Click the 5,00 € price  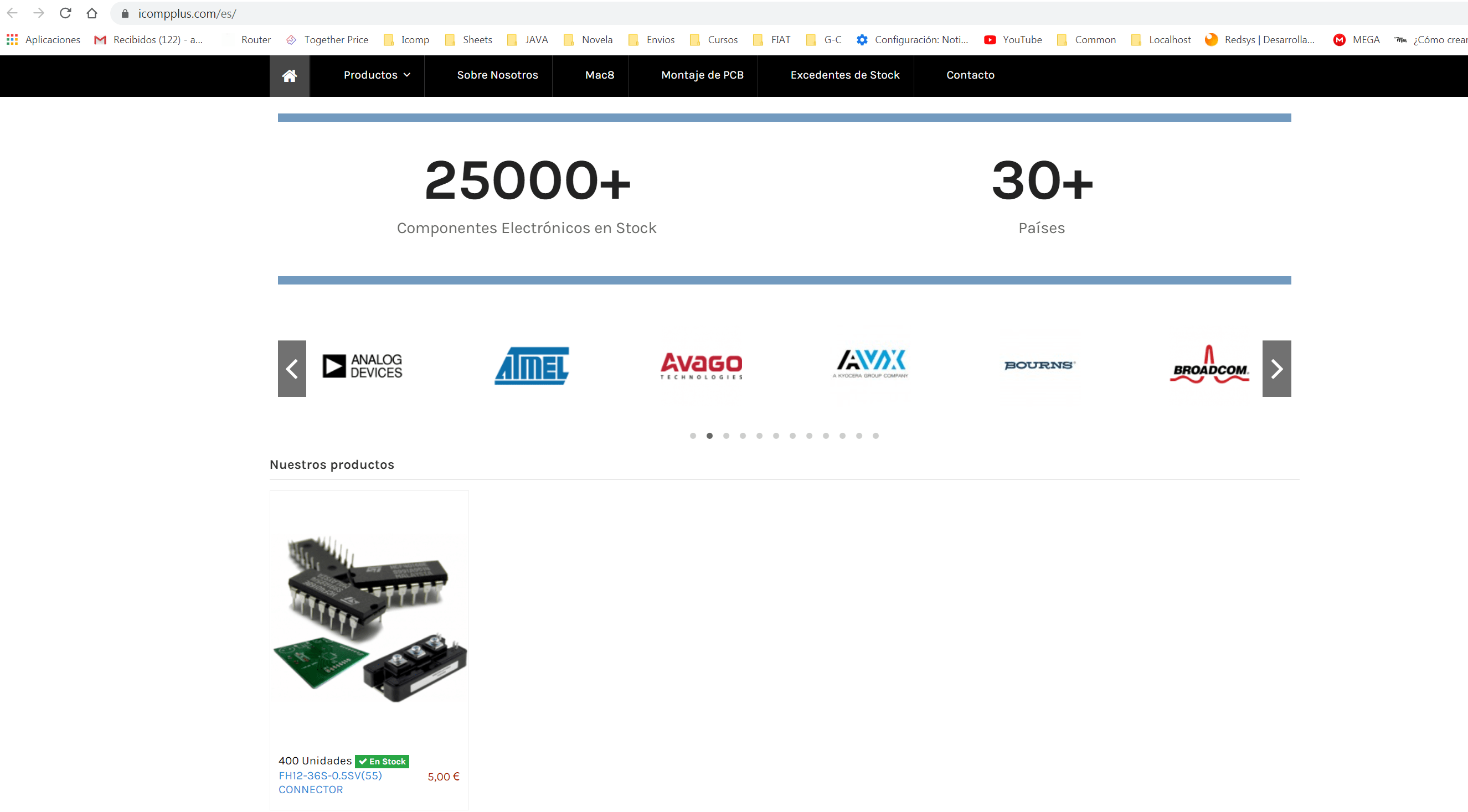tap(444, 777)
